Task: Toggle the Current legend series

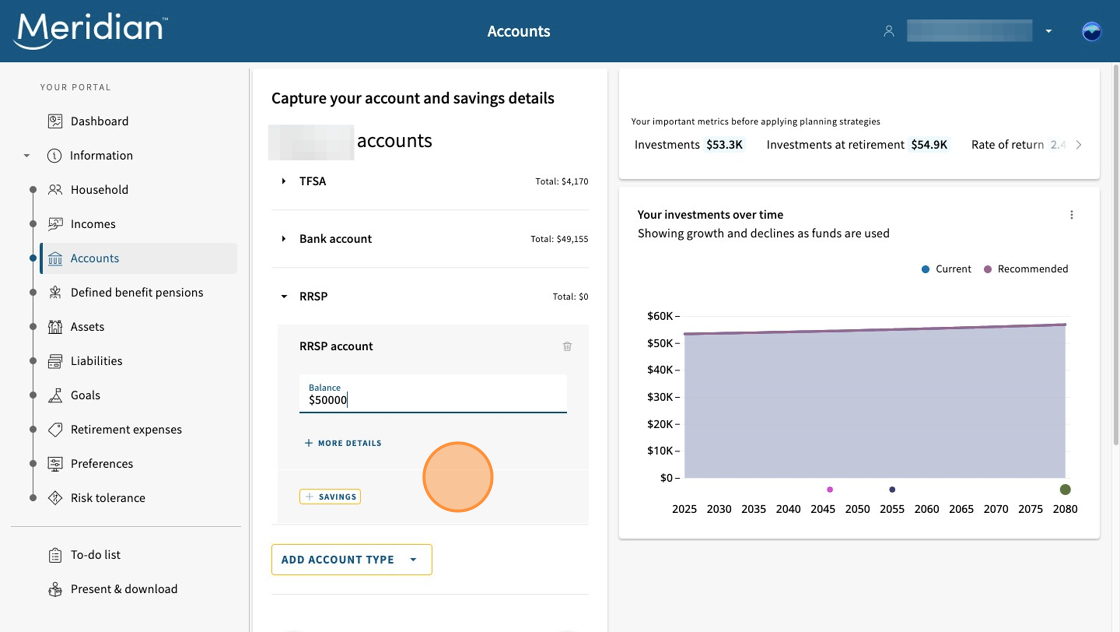Action: point(946,269)
